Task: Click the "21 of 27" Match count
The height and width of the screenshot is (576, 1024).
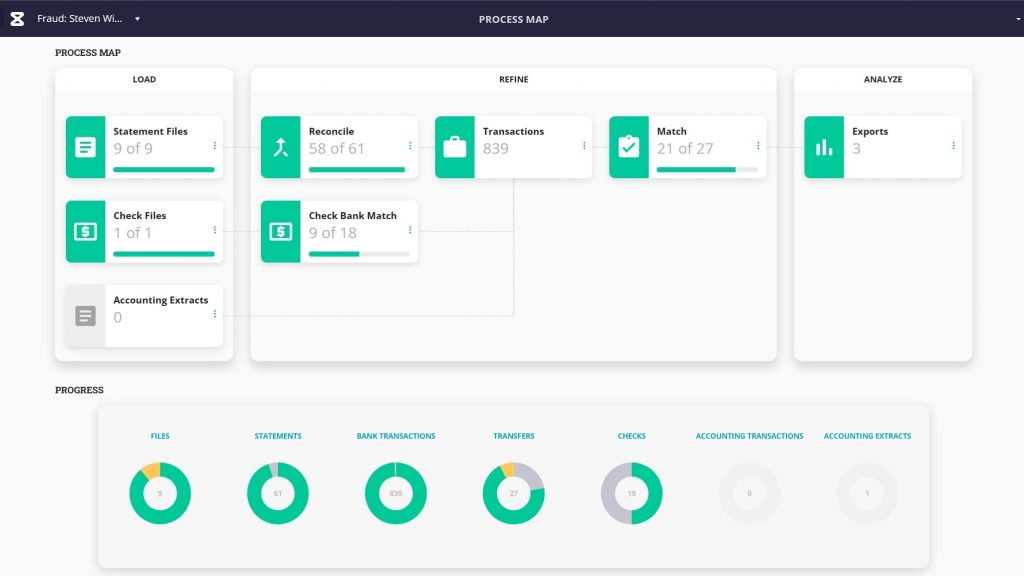Action: (x=684, y=149)
